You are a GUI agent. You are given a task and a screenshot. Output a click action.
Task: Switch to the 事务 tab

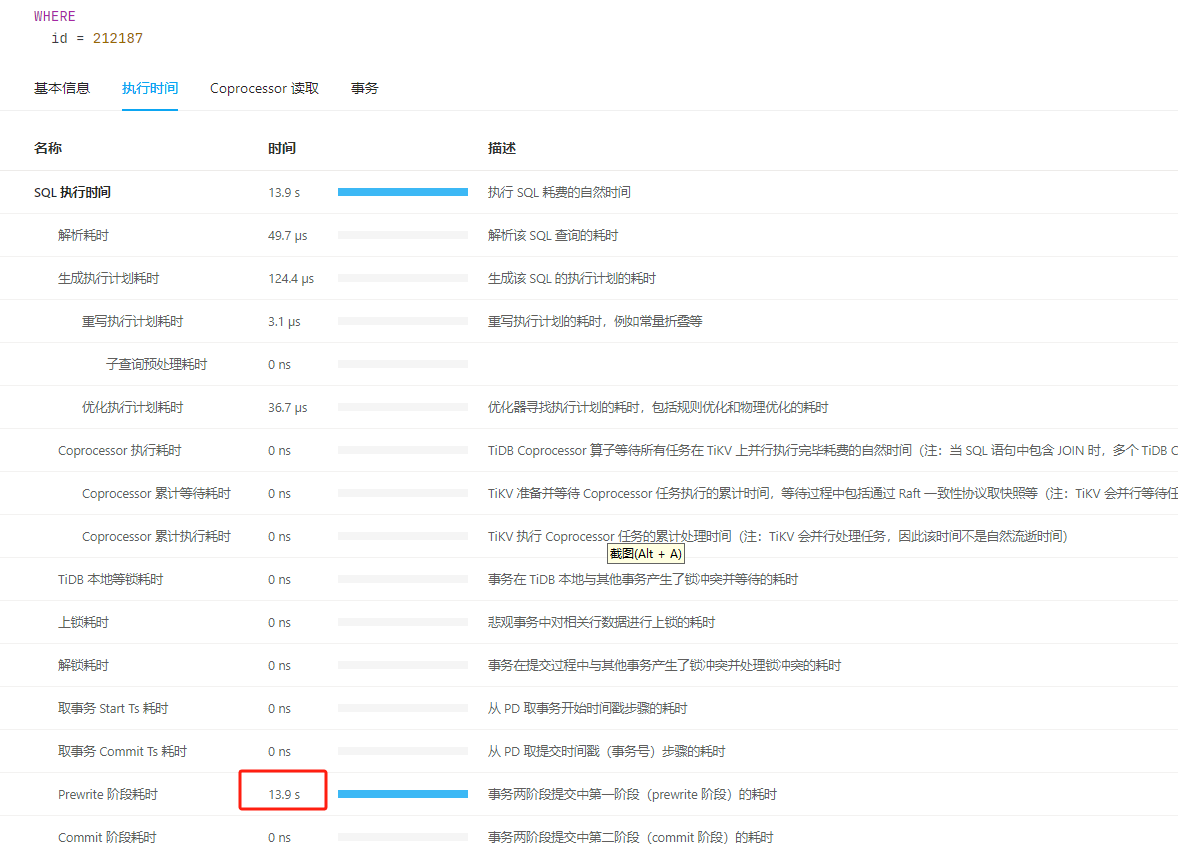pyautogui.click(x=364, y=88)
